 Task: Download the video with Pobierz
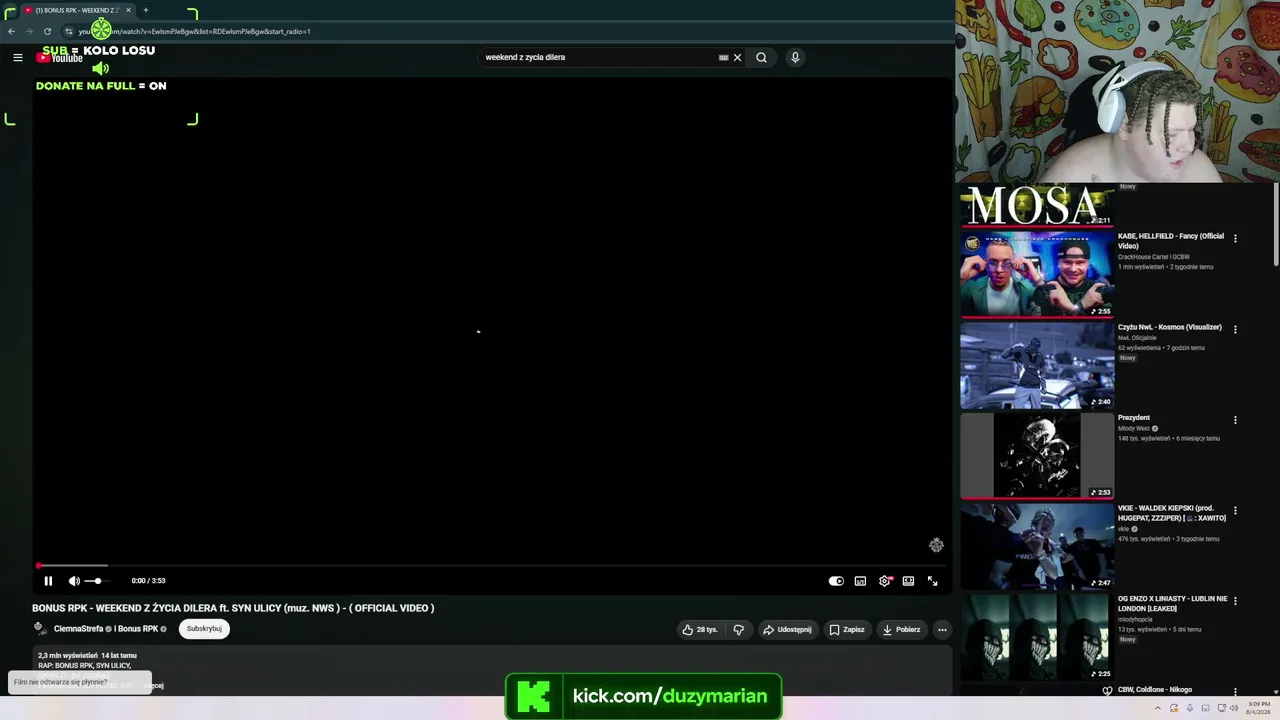click(902, 630)
